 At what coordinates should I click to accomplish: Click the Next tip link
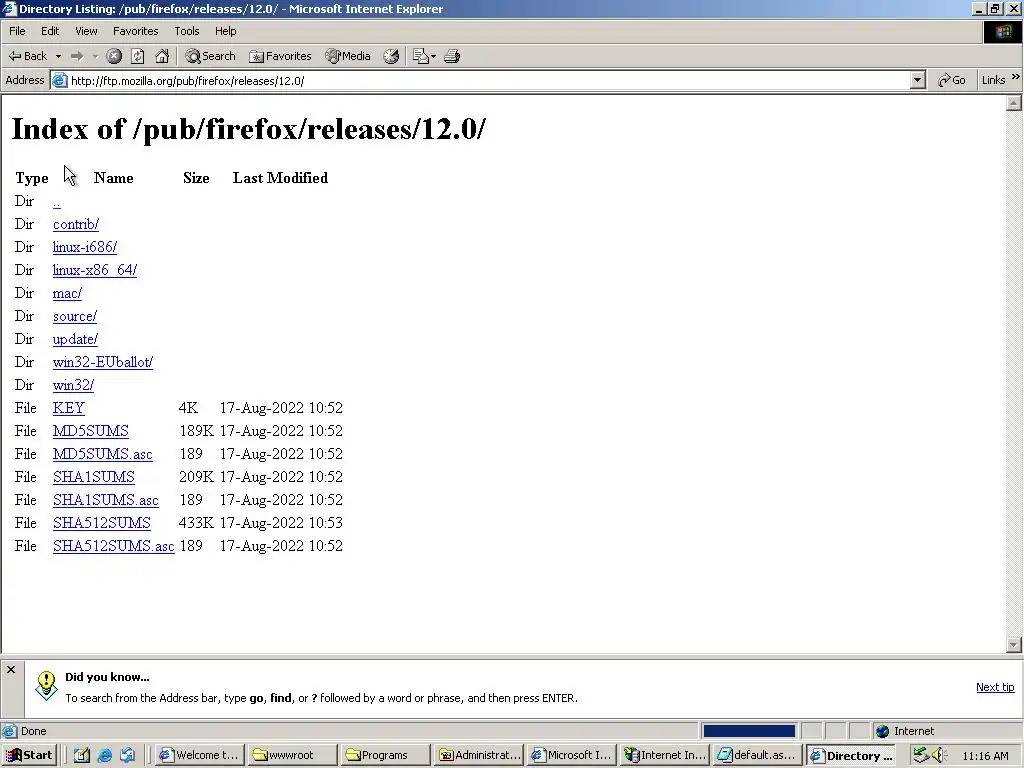(x=995, y=687)
